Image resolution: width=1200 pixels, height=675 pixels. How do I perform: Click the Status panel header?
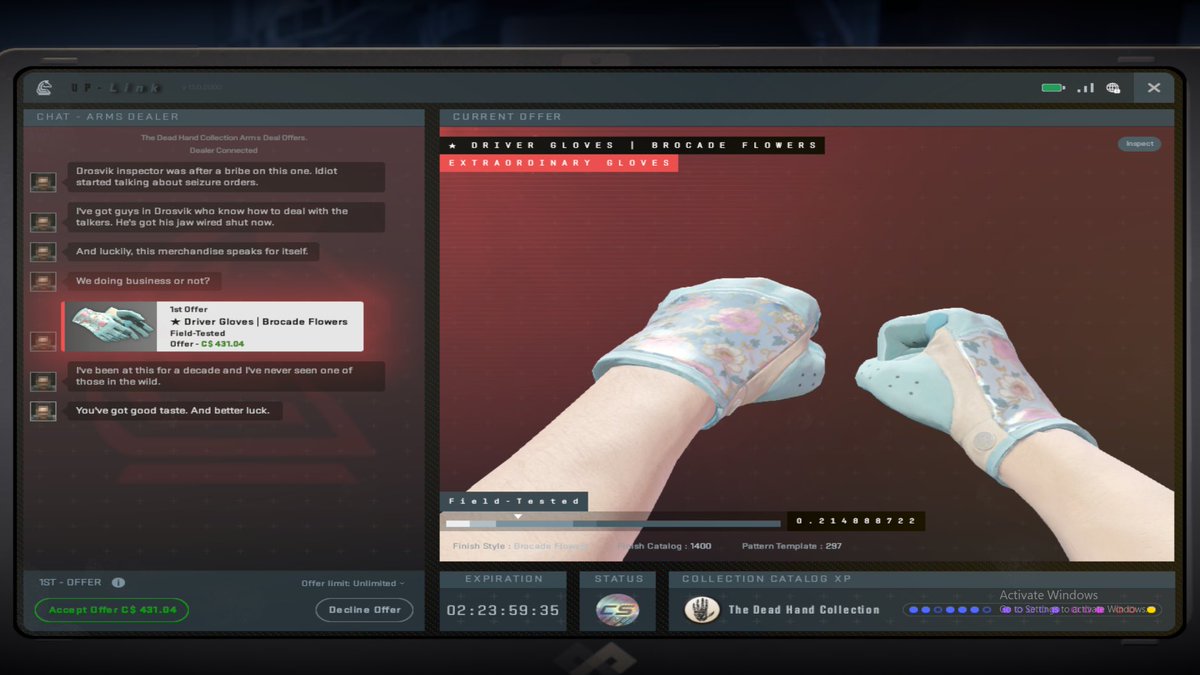click(x=618, y=579)
